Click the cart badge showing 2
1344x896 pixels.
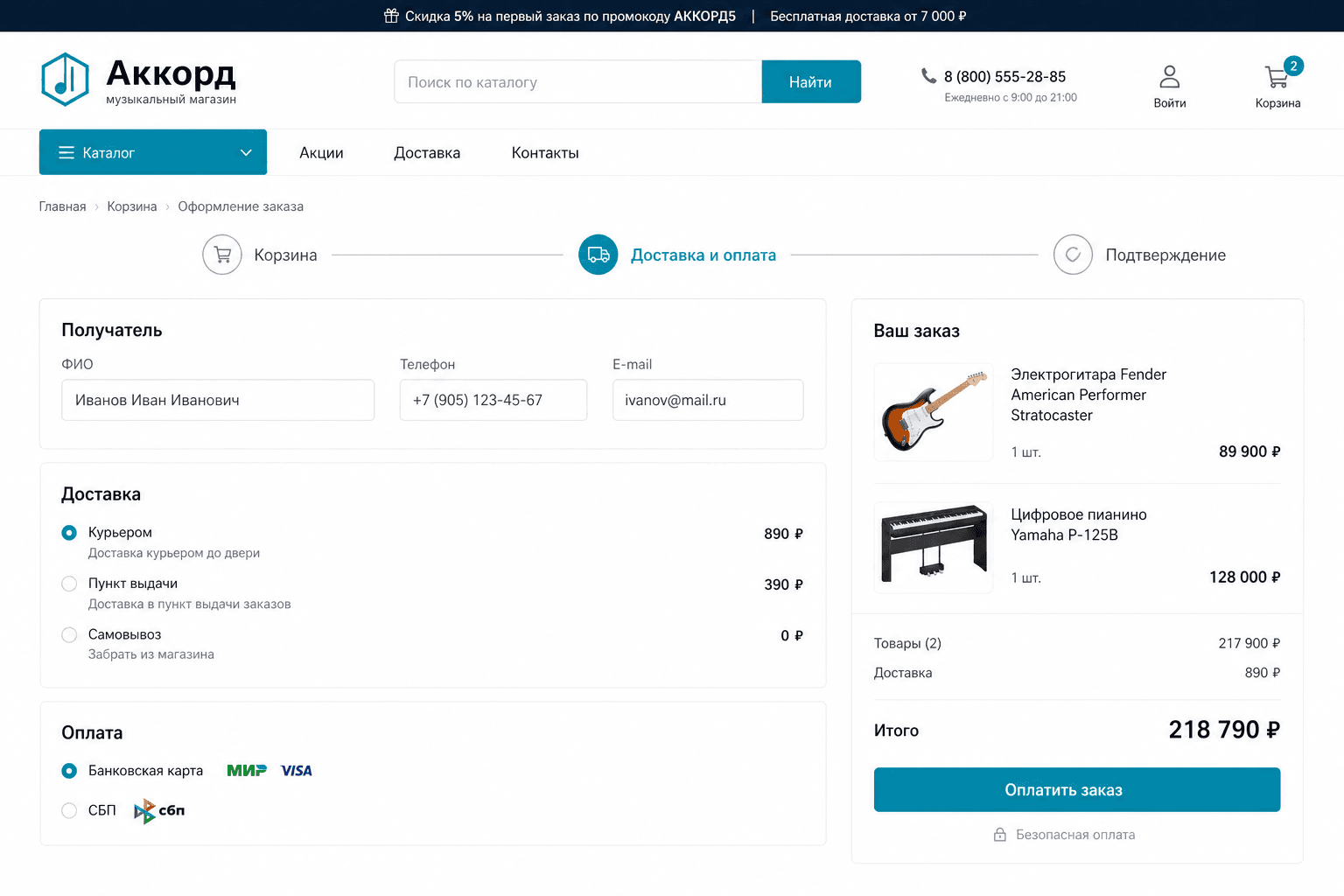(1293, 66)
